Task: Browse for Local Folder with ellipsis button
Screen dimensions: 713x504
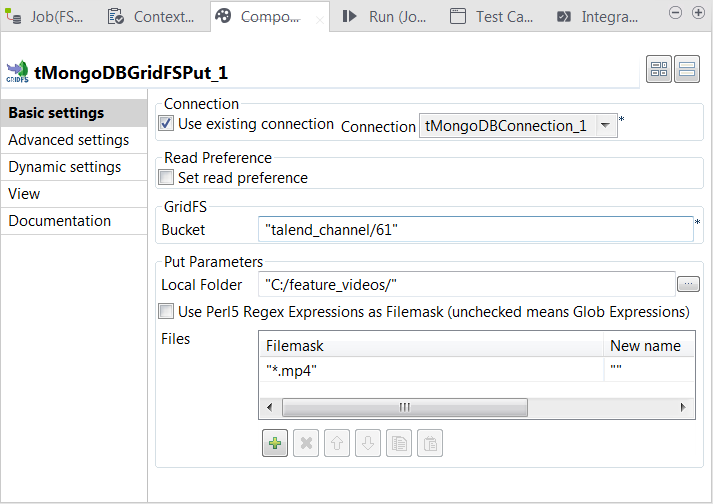Action: coord(688,285)
